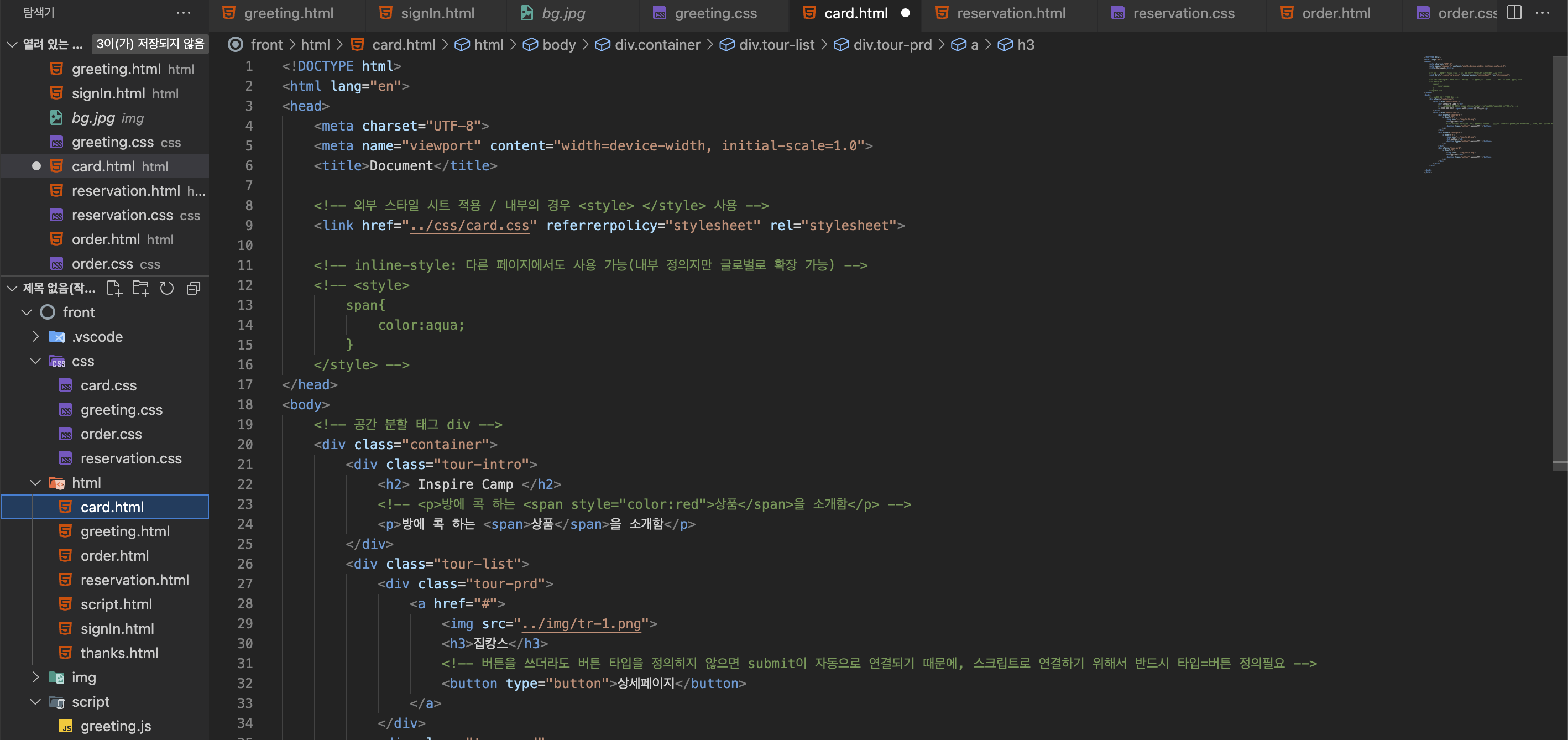Follow the ../img/tr-1.png link on line 29
The height and width of the screenshot is (740, 1568).
click(x=581, y=624)
